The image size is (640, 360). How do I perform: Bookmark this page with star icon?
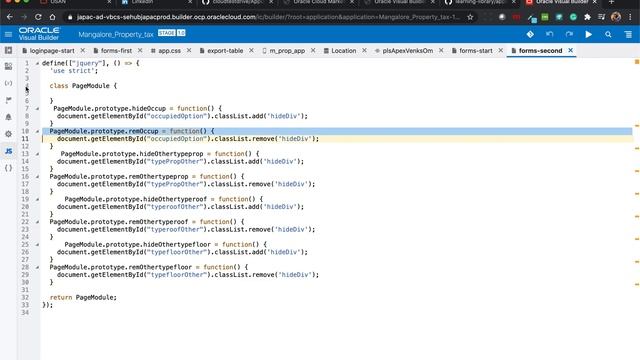(470, 17)
